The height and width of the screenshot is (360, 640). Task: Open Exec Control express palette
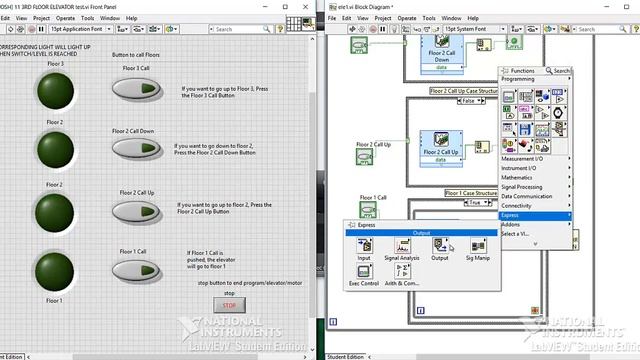[364, 274]
